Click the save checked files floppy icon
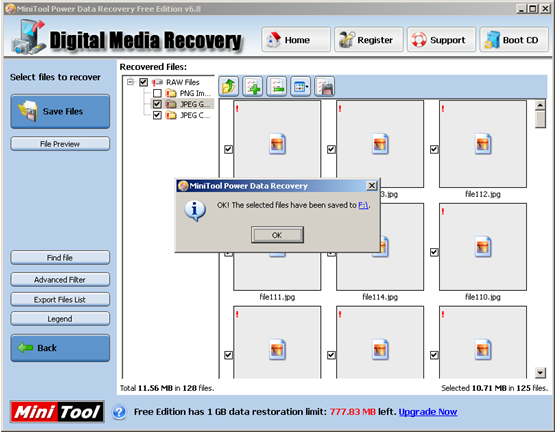This screenshot has width=555, height=432. tap(325, 86)
